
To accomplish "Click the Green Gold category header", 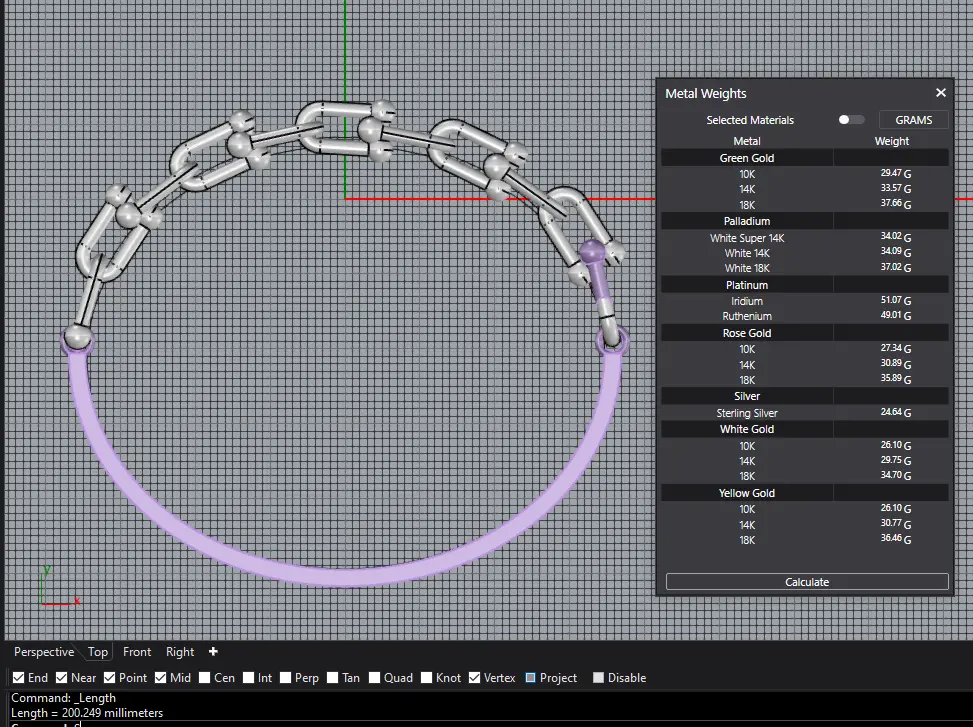I will (747, 158).
